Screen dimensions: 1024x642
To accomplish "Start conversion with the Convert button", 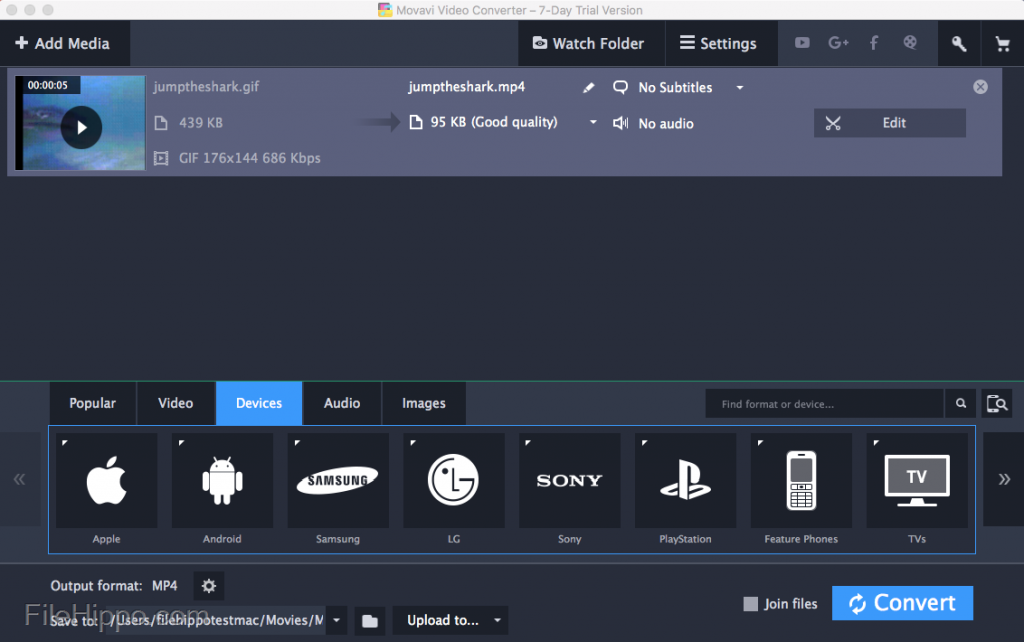I will point(903,603).
